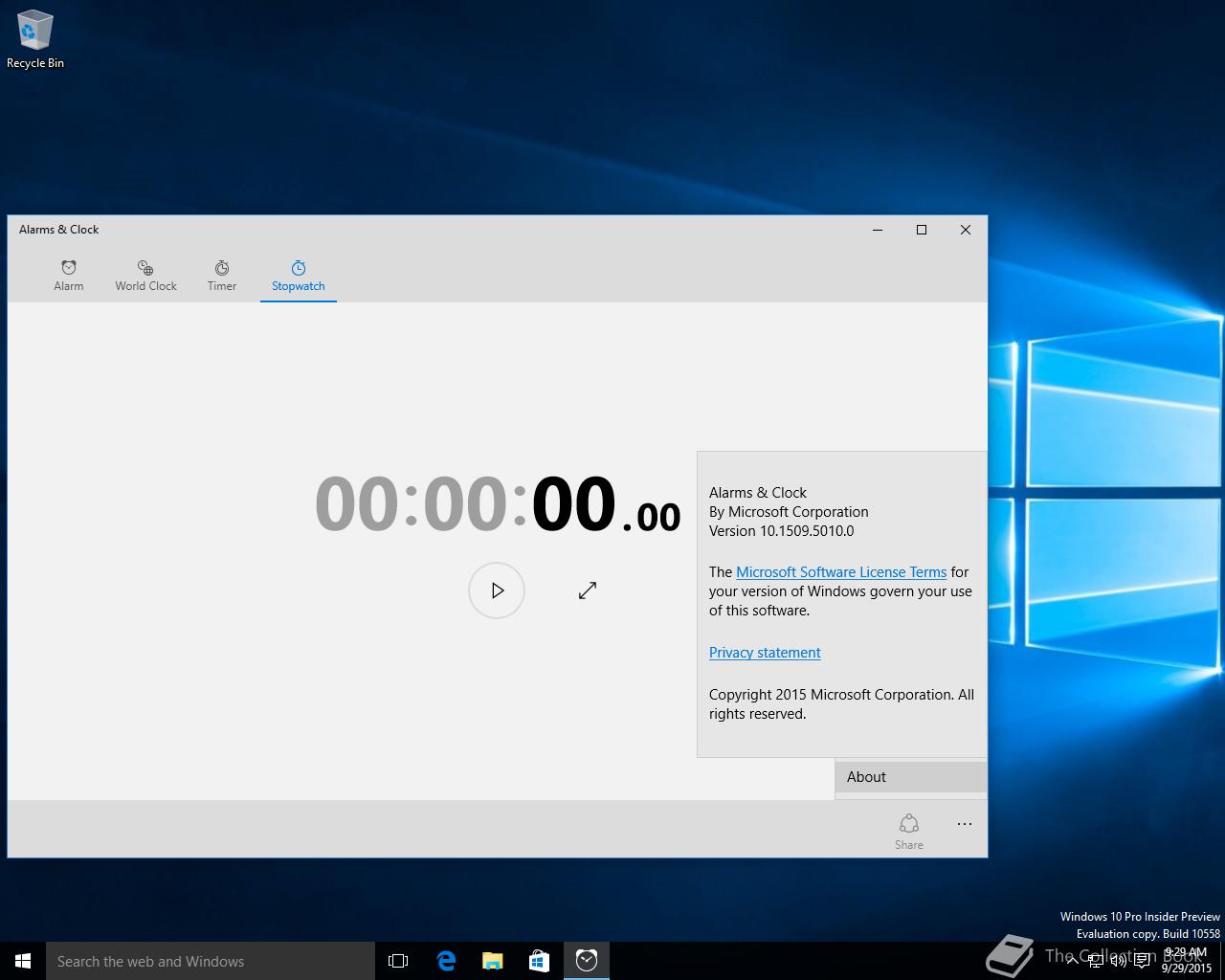Expand stopwatch to full screen view
Image resolution: width=1225 pixels, height=980 pixels.
(588, 590)
